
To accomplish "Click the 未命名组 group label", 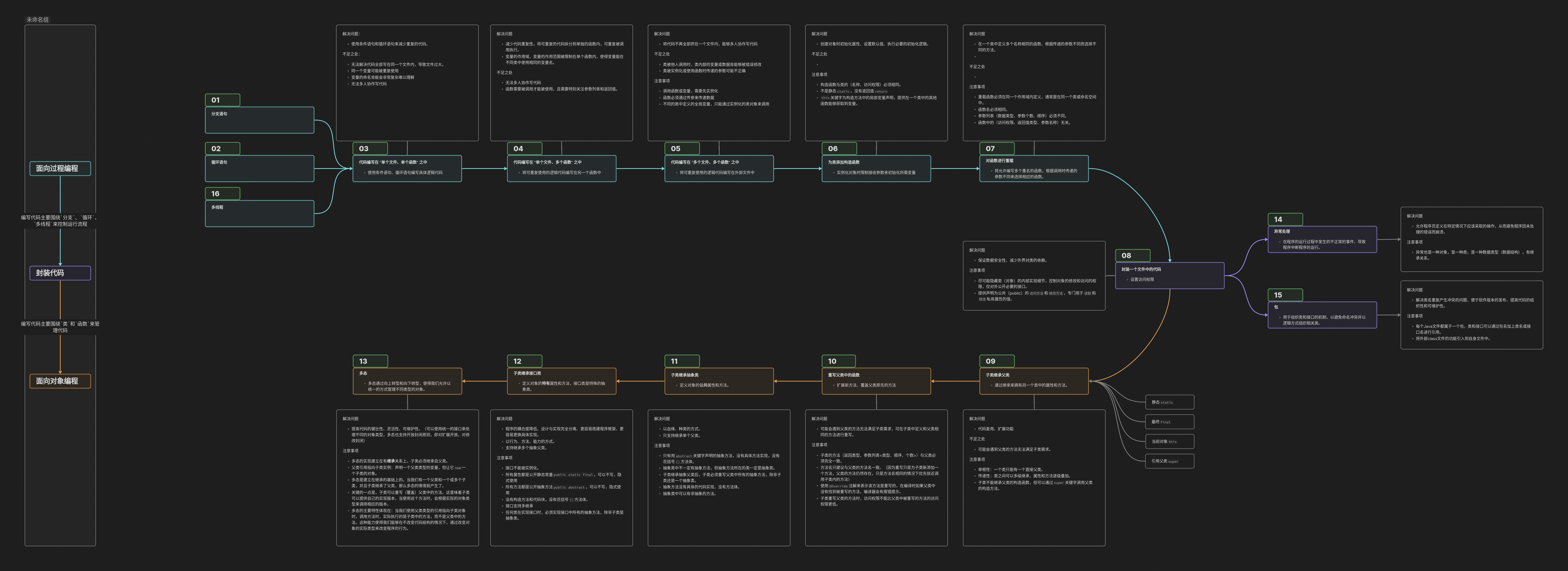I will click(38, 20).
